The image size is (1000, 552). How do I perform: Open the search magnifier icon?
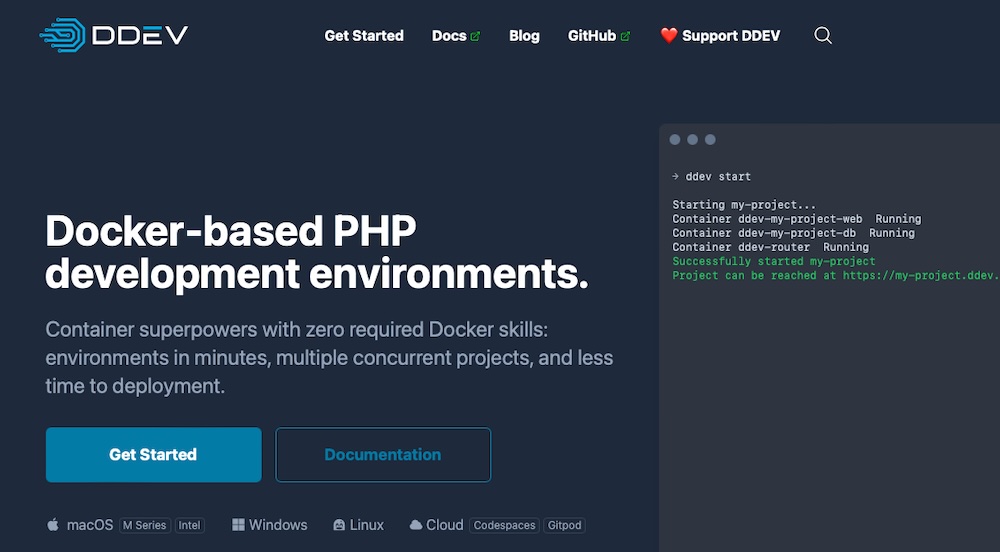click(823, 35)
